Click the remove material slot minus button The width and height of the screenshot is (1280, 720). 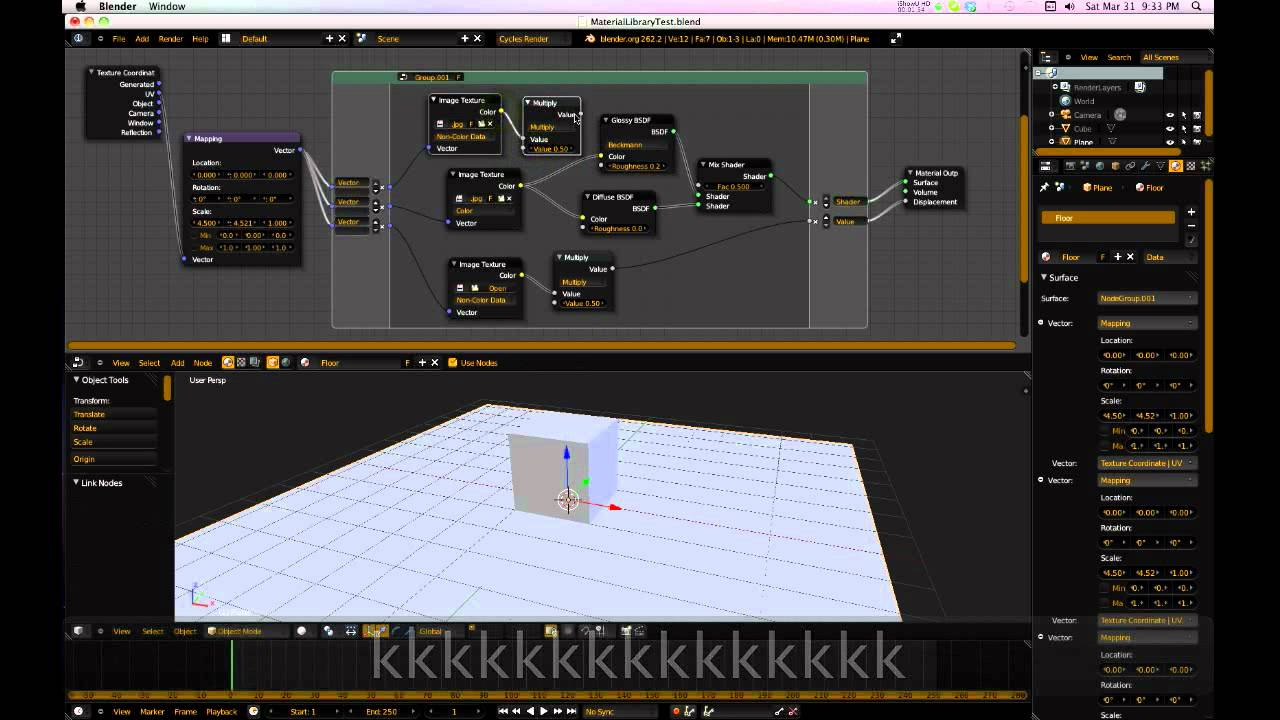coord(1191,226)
